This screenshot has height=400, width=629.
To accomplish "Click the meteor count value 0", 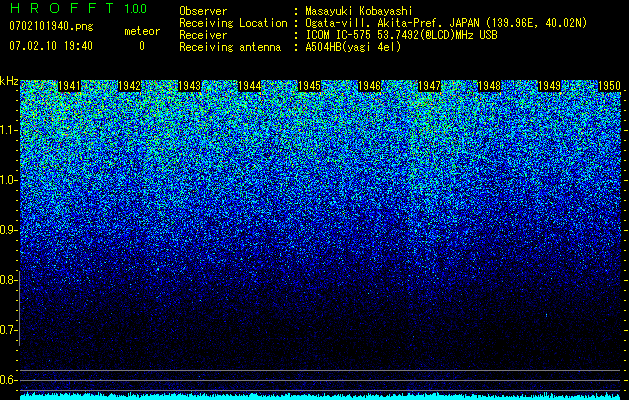I will click(142, 46).
